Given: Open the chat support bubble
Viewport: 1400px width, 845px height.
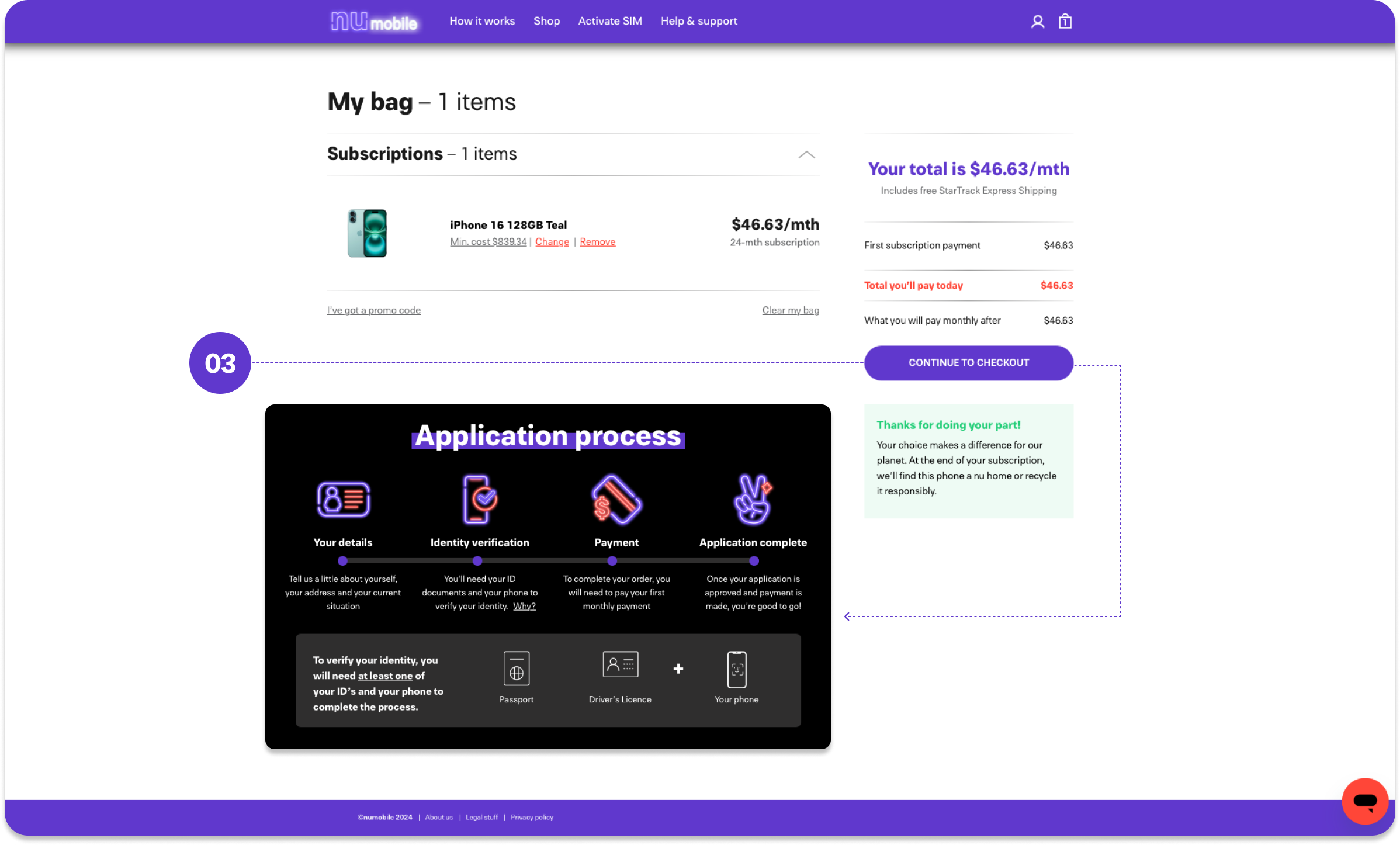Looking at the screenshot, I should [1365, 801].
